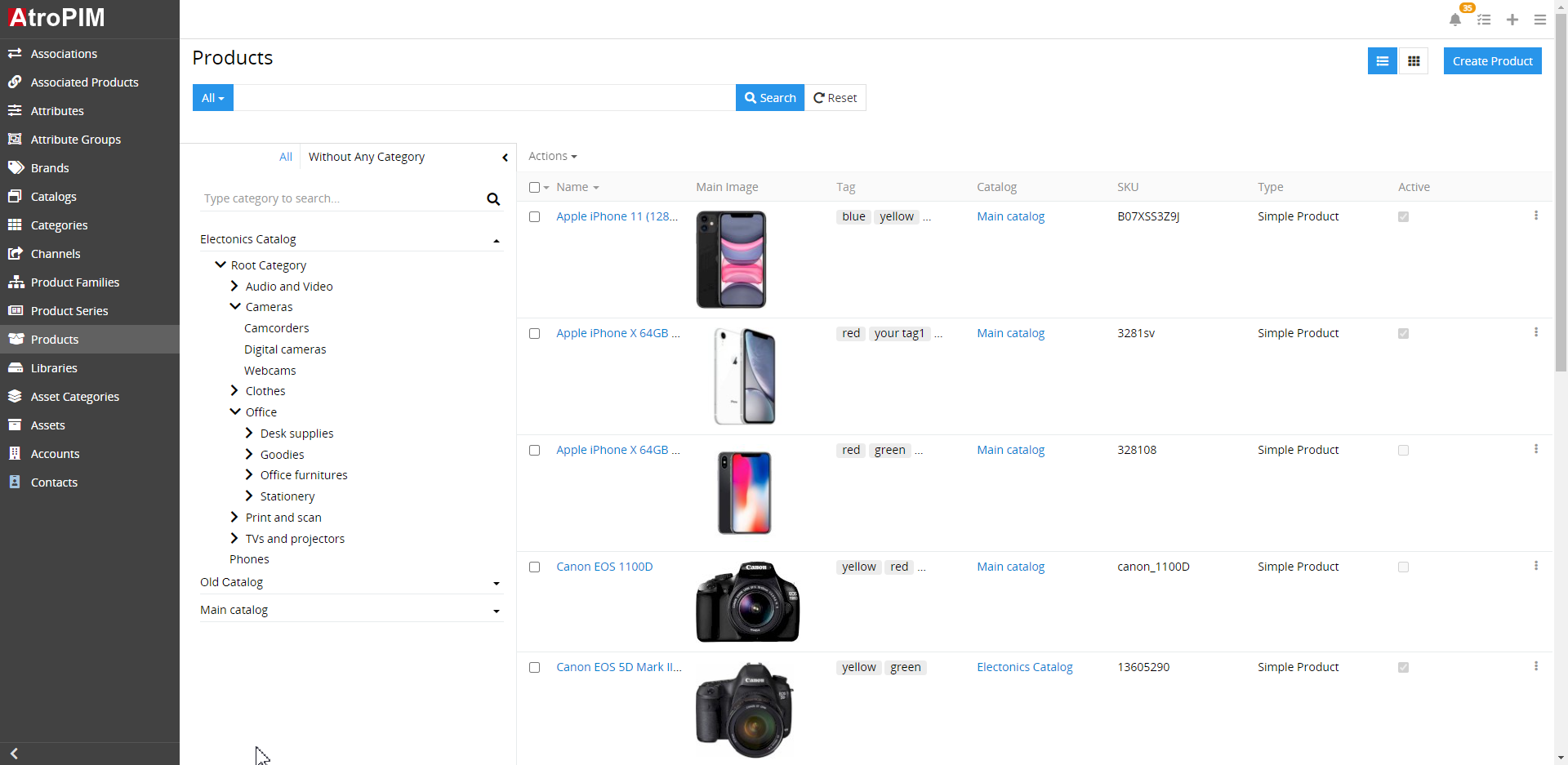Collapse the category panel arrow
1568x765 pixels.
coord(505,158)
